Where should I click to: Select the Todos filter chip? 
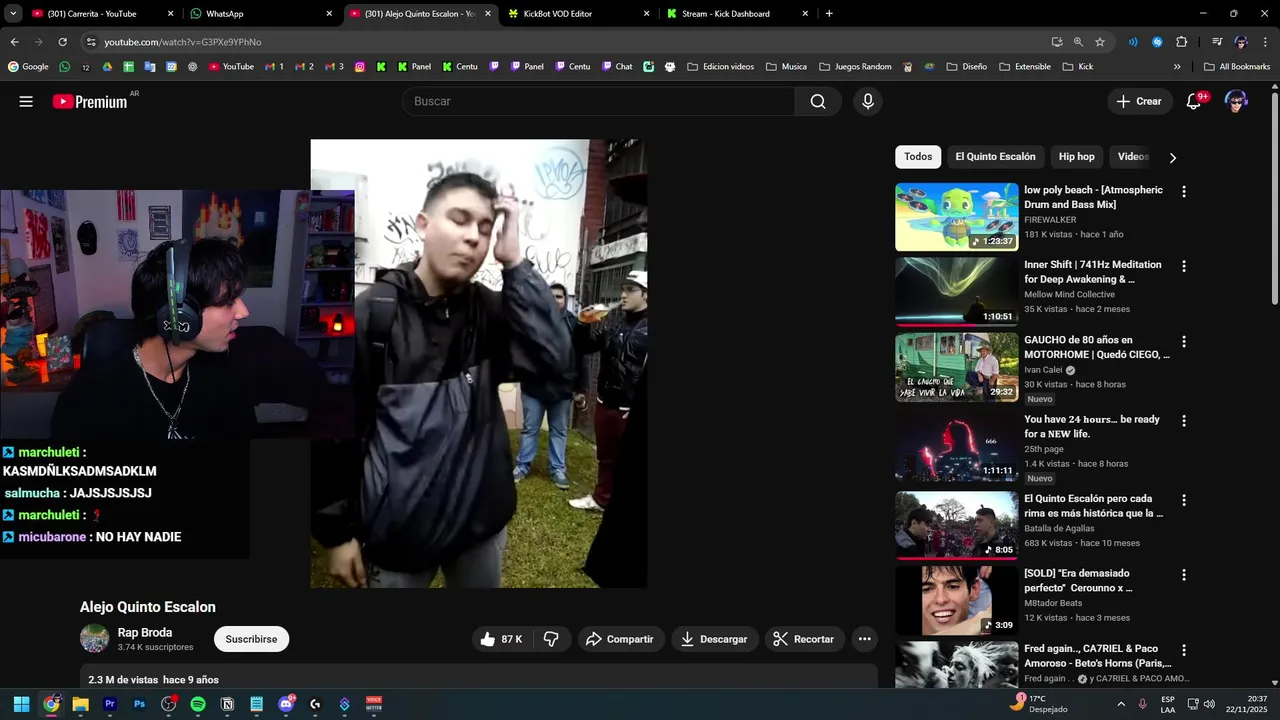[x=918, y=157]
